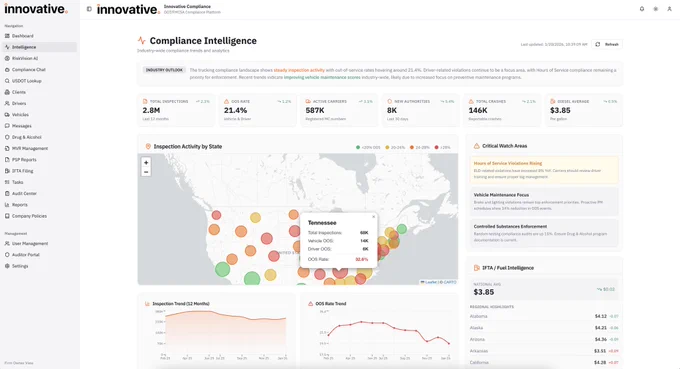This screenshot has width=680, height=369.
Task: Click the Controlled Substances Enforcement card
Action: click(x=544, y=233)
